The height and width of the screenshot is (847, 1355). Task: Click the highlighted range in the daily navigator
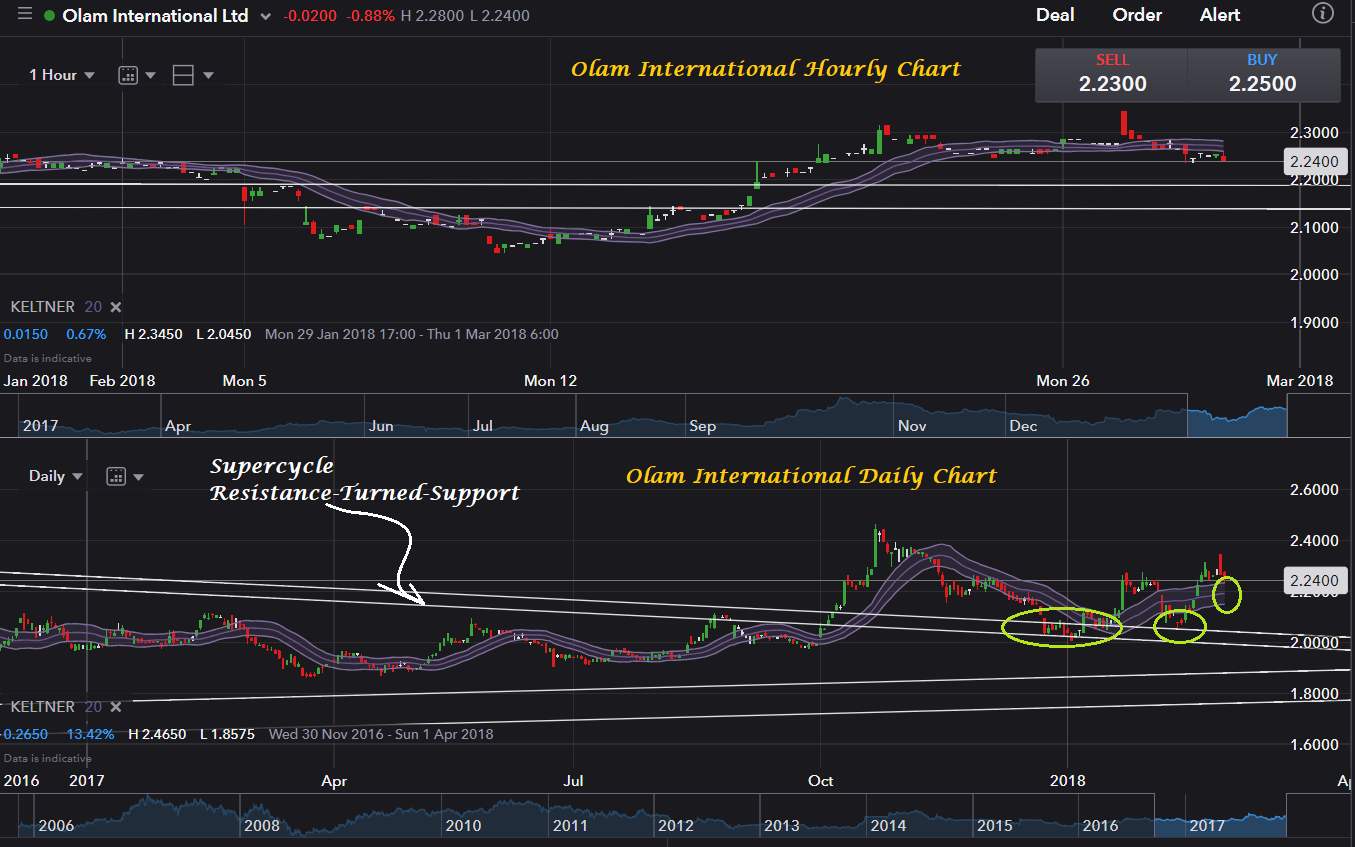tap(1219, 816)
